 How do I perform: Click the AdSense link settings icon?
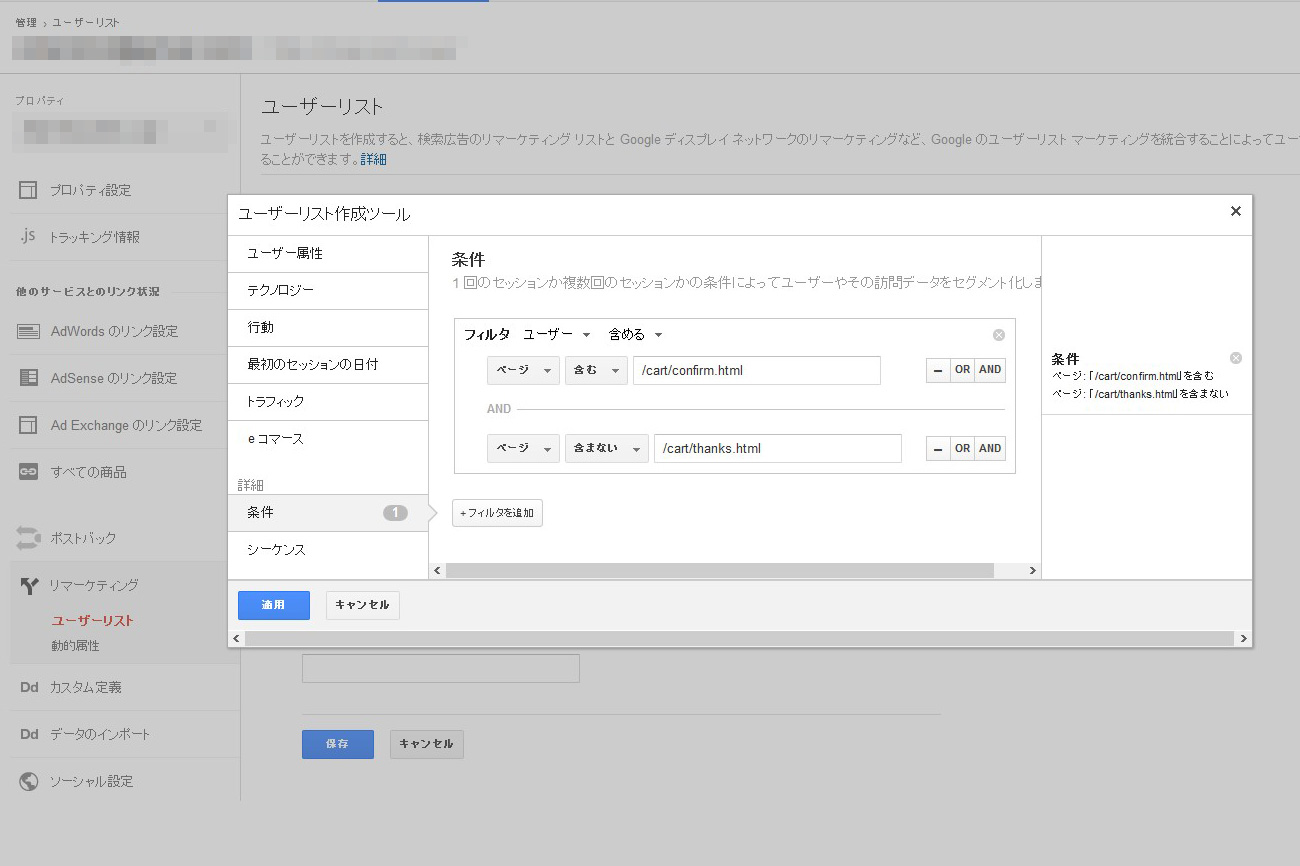(x=29, y=378)
